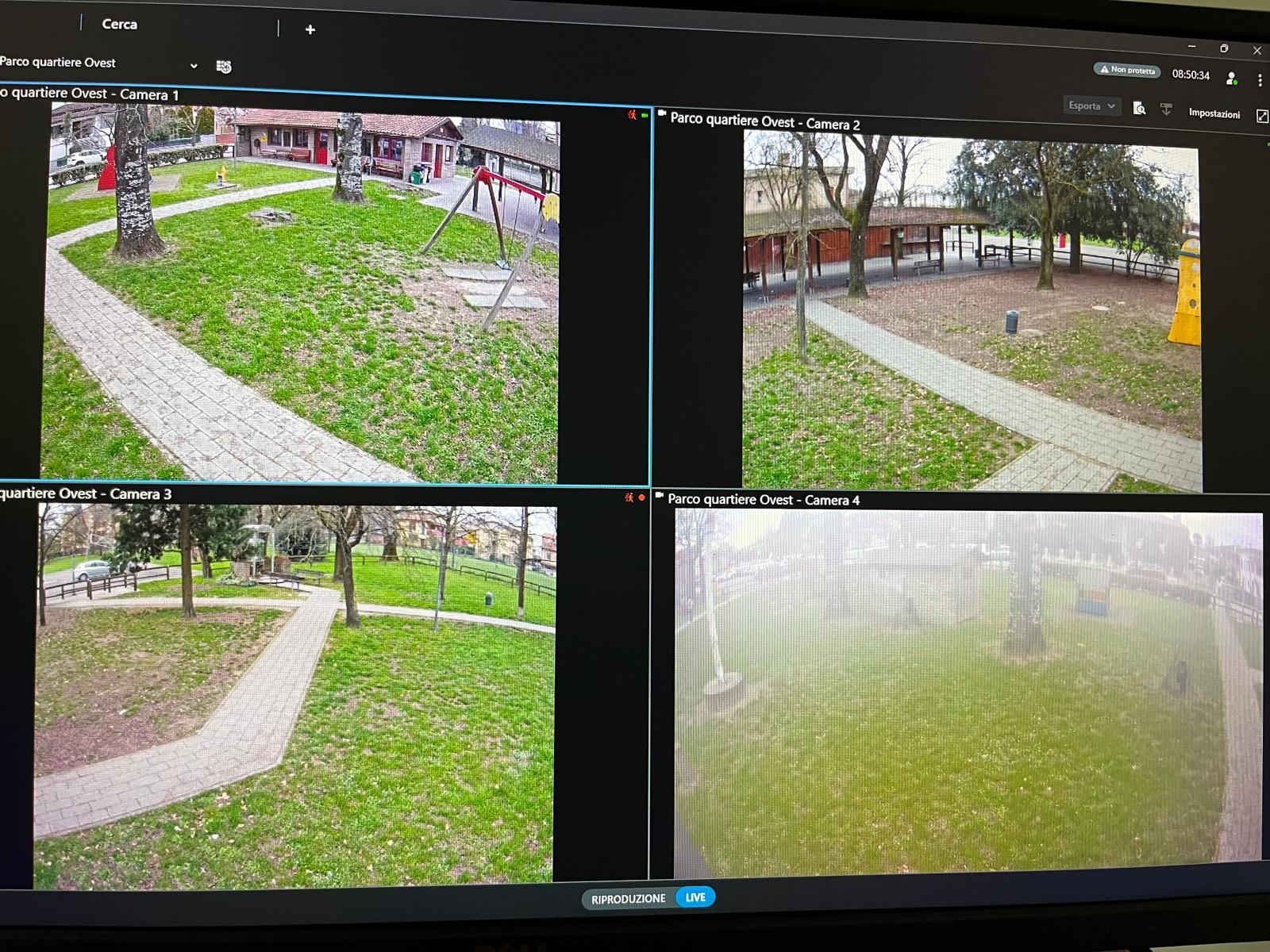Click the camera icon before Camera 2 title
This screenshot has height=952, width=1270.
coord(662,114)
